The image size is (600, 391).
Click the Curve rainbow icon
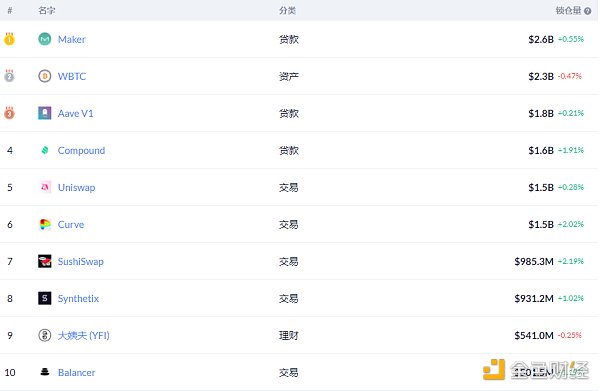click(x=45, y=224)
